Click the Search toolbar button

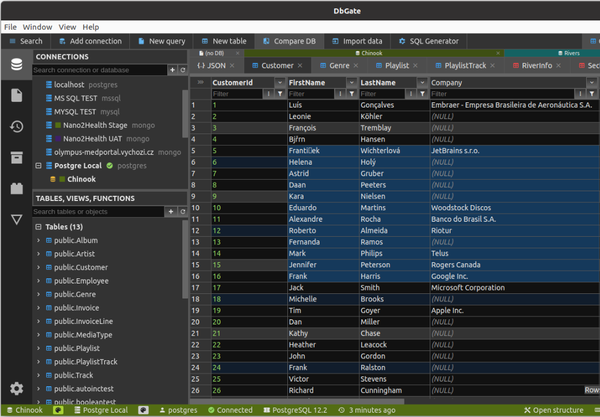pos(26,41)
